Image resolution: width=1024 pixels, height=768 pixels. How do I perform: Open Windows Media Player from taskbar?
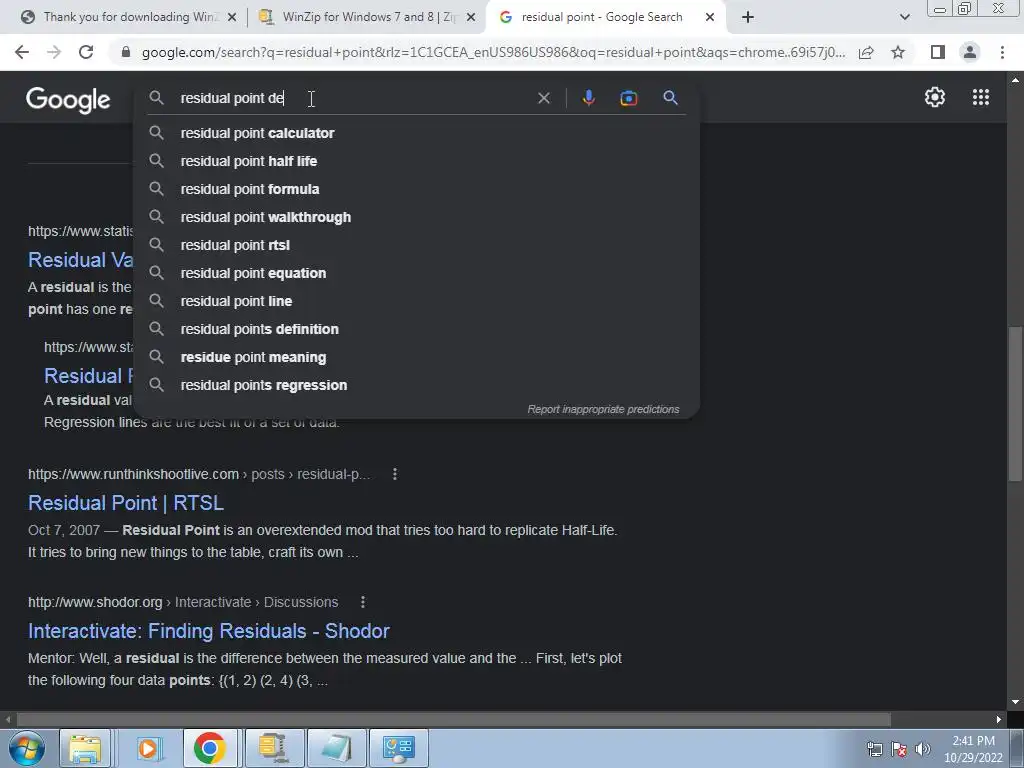148,748
